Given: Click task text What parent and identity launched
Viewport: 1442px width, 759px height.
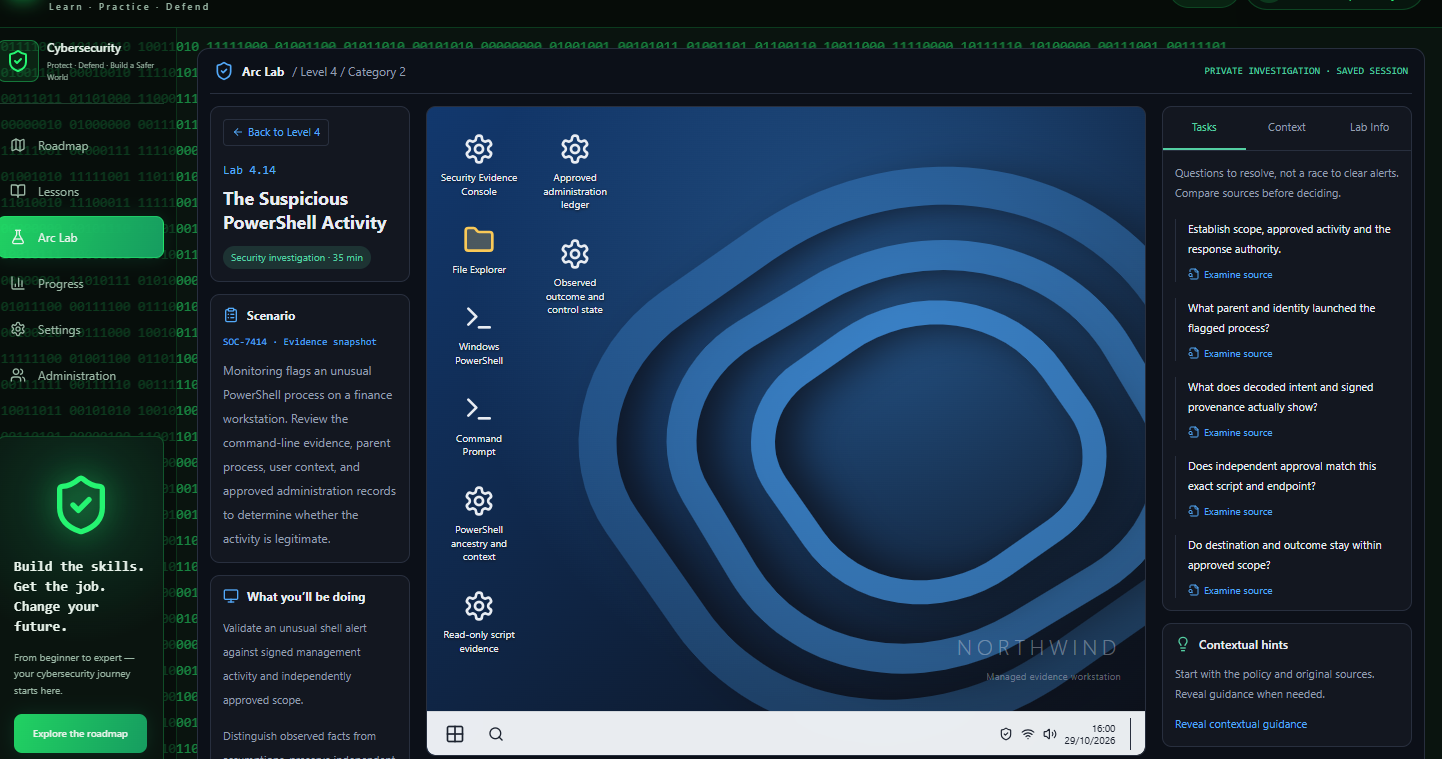Looking at the screenshot, I should (1282, 318).
